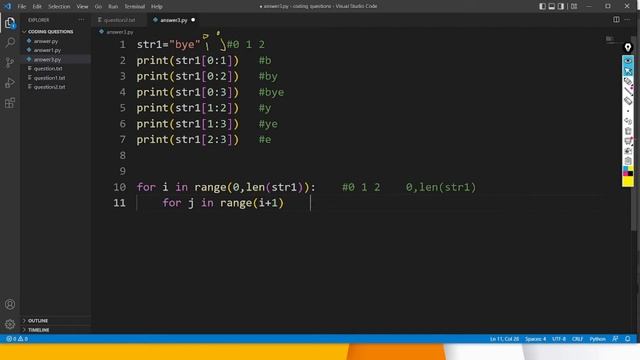
Task: Open the Selection menu
Action: click(x=59, y=6)
